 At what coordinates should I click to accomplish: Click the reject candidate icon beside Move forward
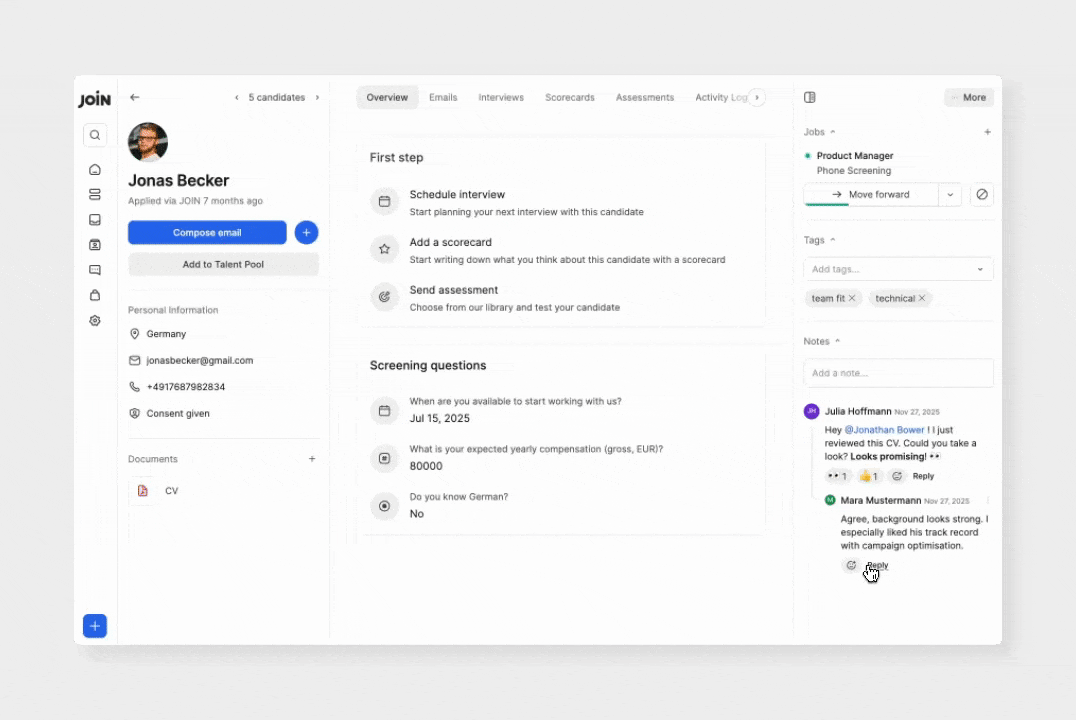[981, 195]
